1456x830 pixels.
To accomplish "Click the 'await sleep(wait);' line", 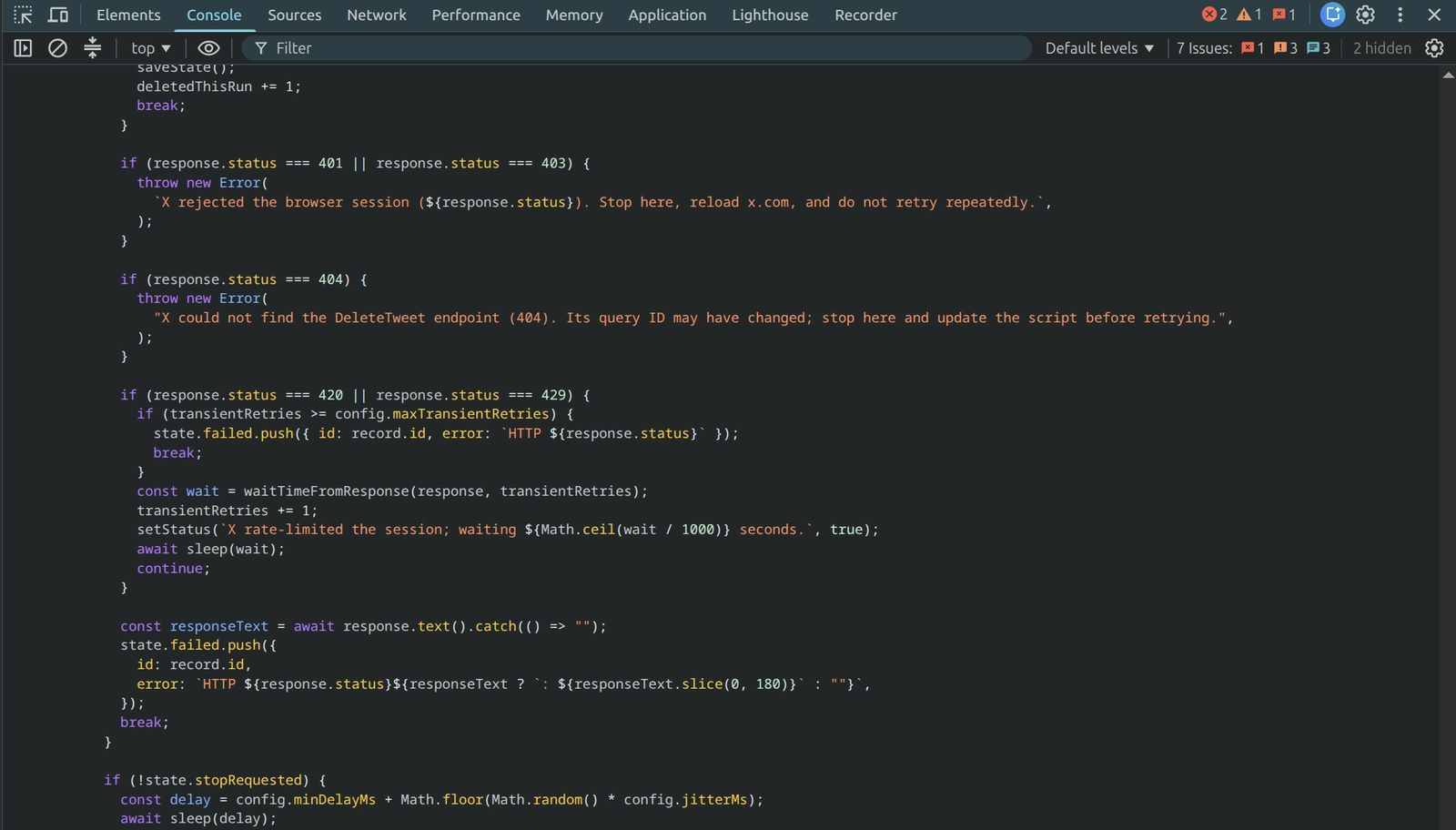I will tap(210, 549).
